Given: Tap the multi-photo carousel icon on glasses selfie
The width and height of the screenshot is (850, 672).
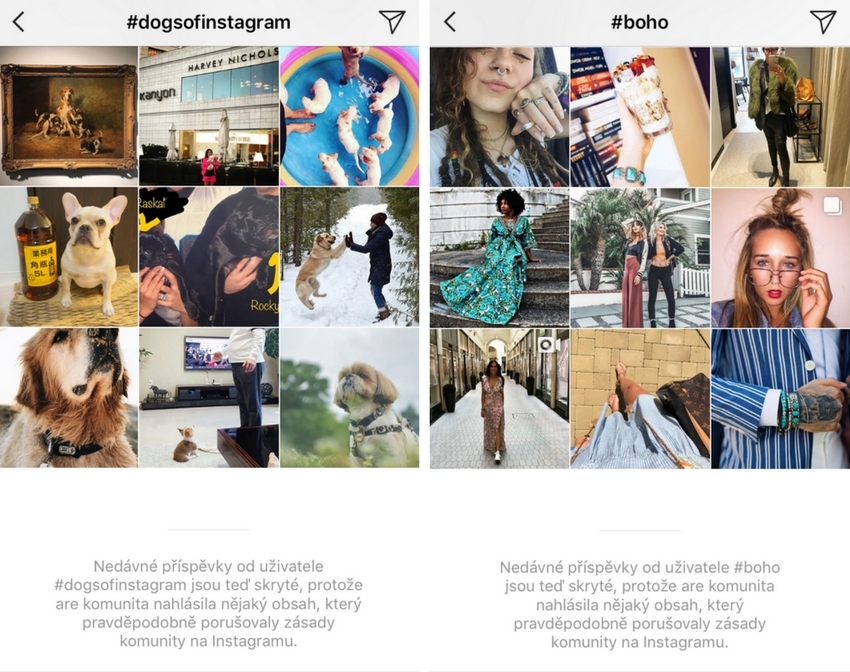Looking at the screenshot, I should (x=832, y=205).
